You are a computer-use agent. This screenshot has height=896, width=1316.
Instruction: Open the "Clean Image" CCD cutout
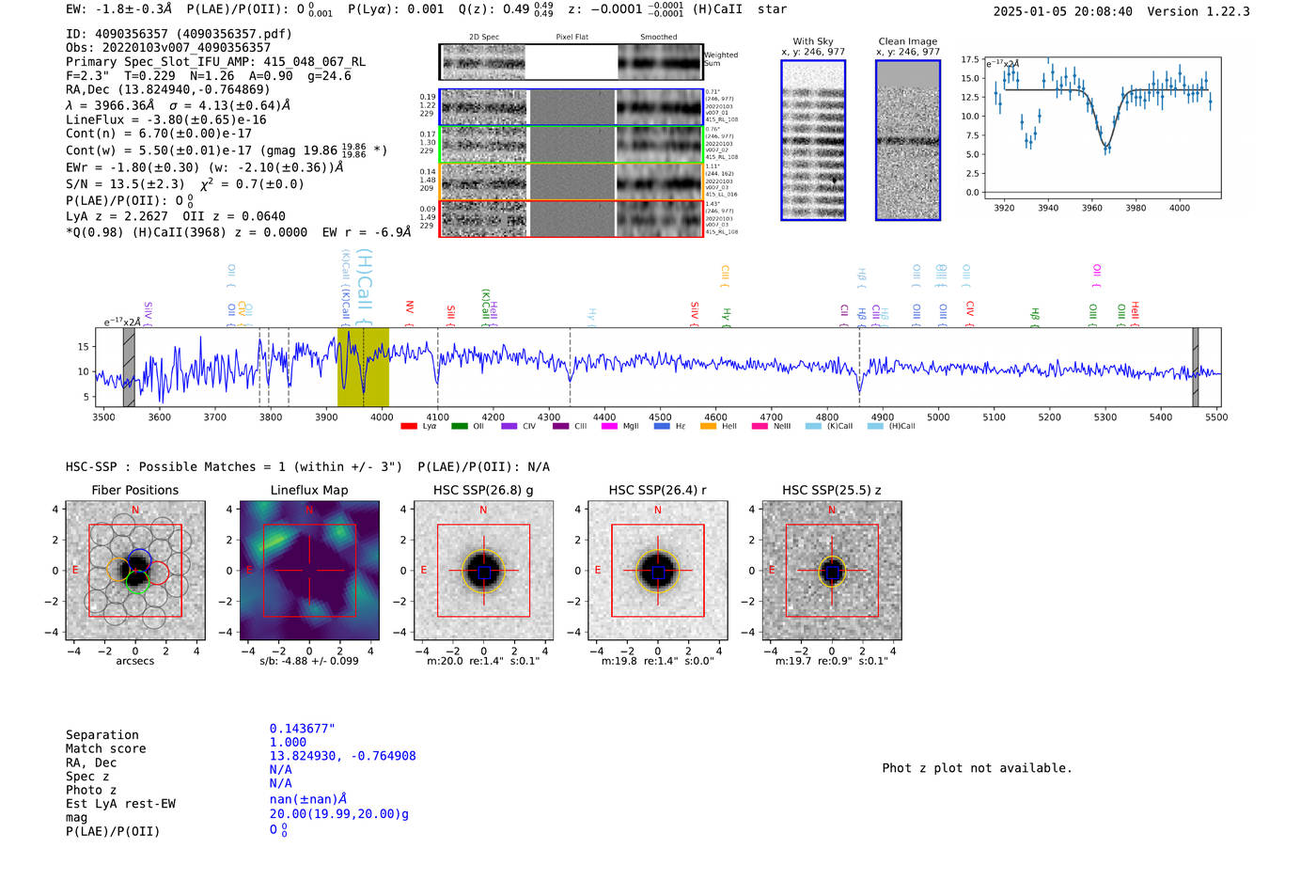(908, 140)
